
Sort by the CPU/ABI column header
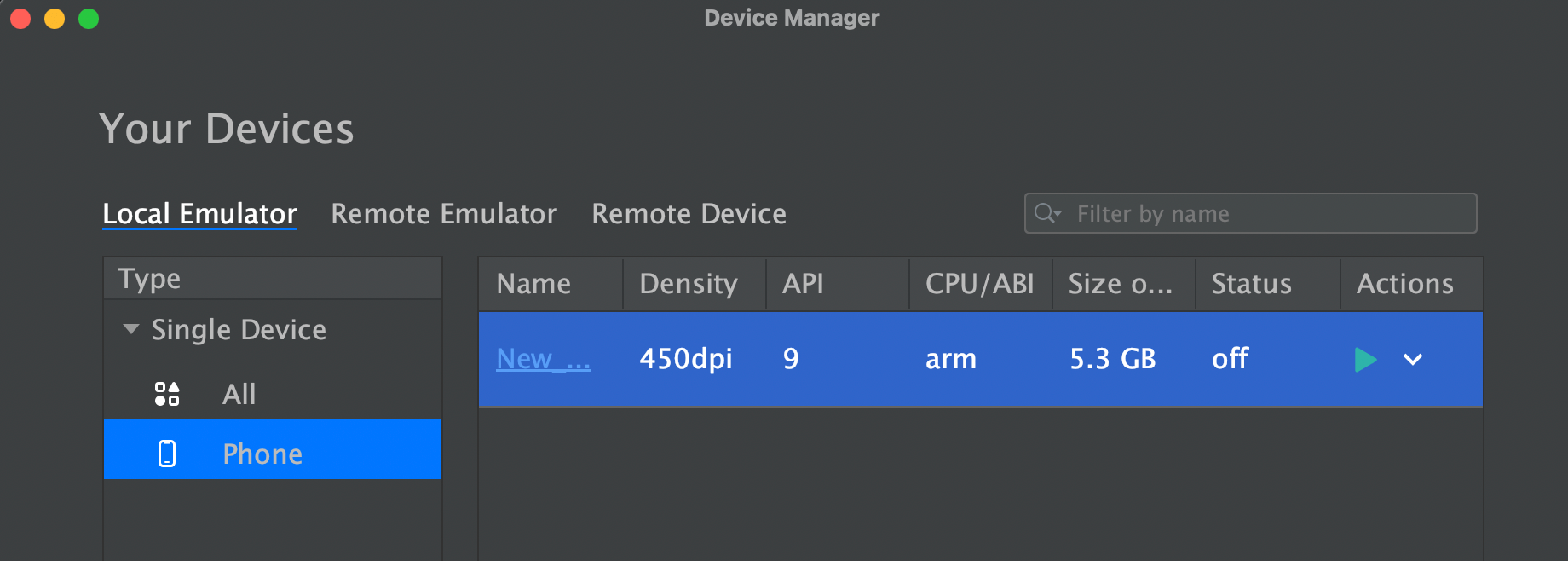[x=979, y=284]
